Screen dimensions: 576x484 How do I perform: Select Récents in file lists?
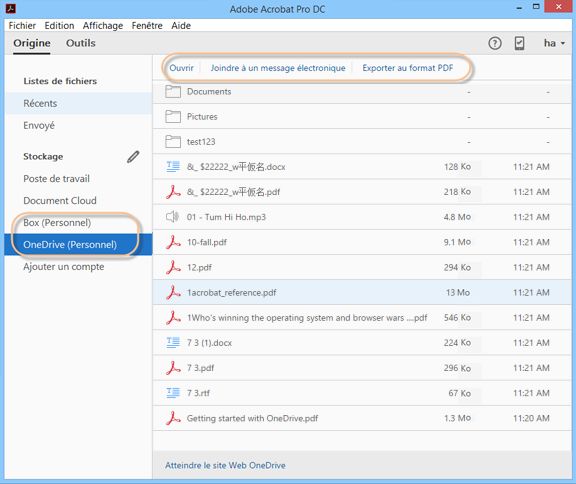coord(79,103)
